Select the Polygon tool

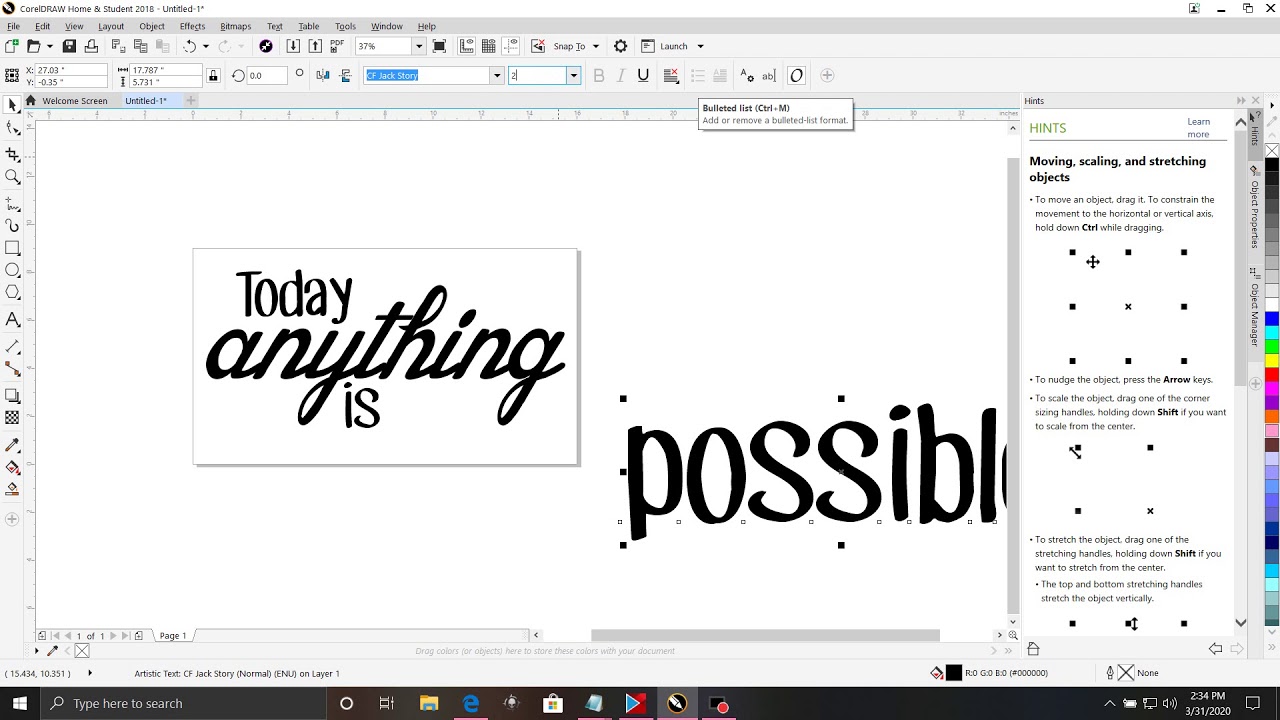[x=12, y=293]
